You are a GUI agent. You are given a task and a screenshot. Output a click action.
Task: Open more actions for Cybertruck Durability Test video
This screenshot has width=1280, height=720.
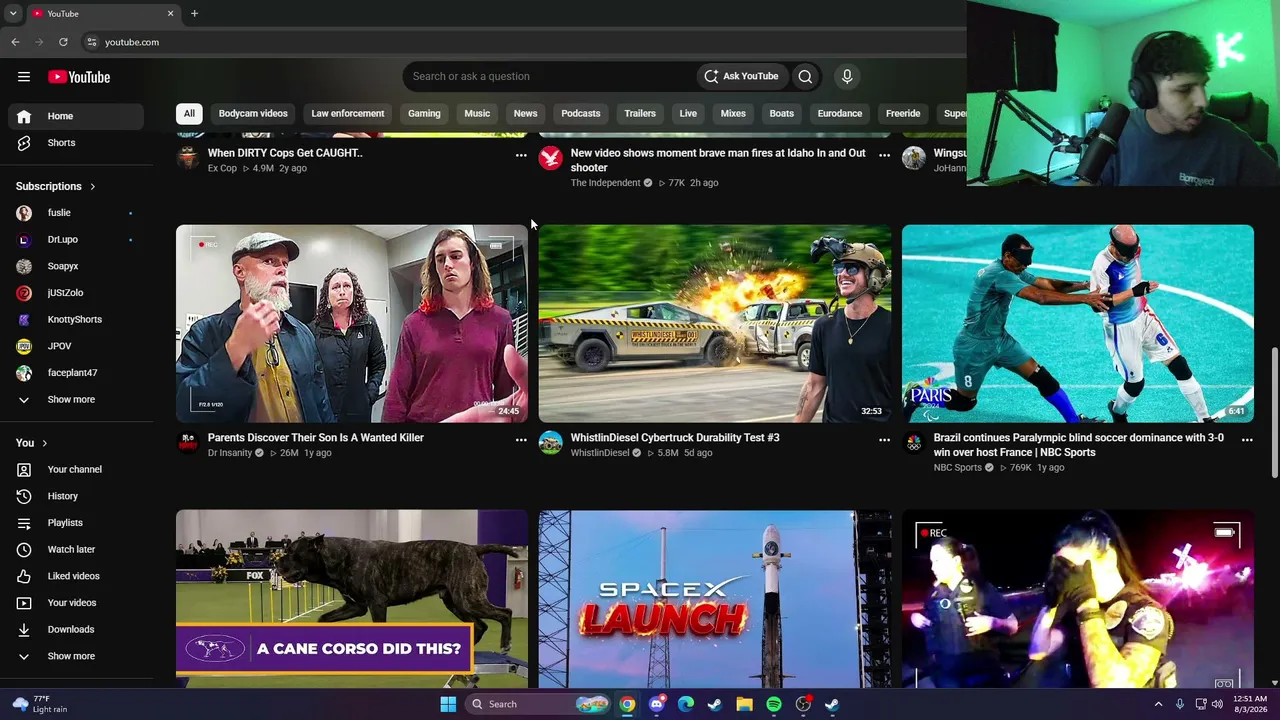884,440
